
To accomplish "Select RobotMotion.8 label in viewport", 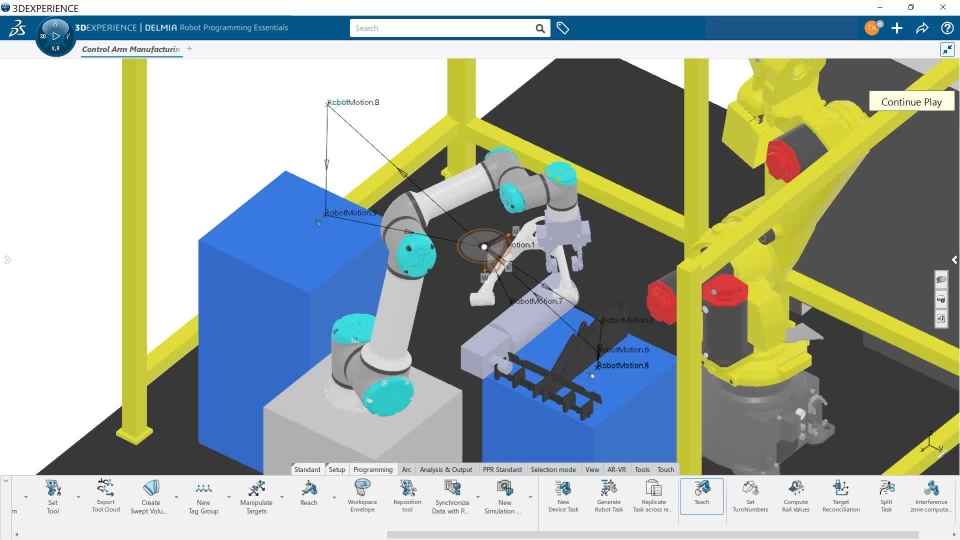I will tap(353, 102).
